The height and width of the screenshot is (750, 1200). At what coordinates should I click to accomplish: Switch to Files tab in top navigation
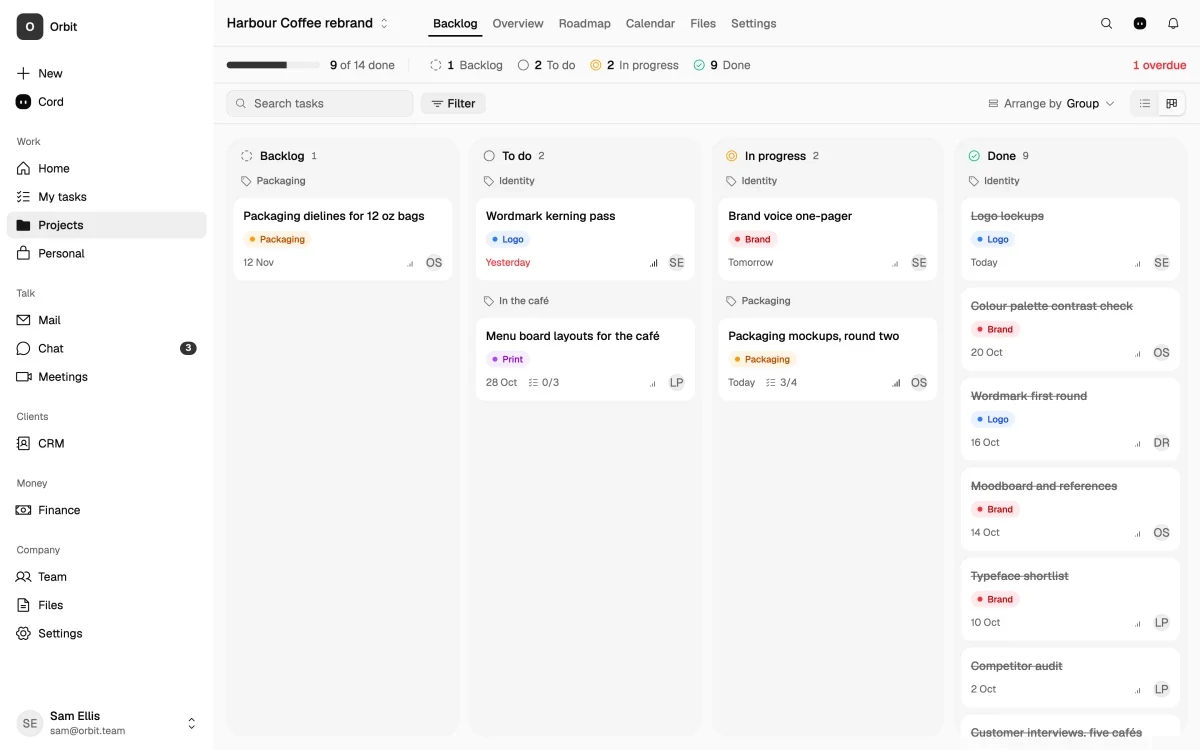(x=703, y=23)
